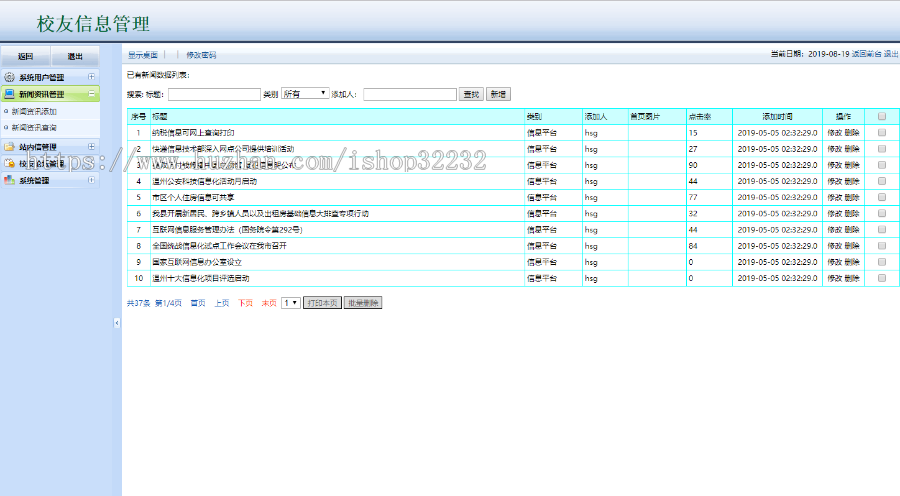Click the 查找 search button
The width and height of the screenshot is (900, 496).
coord(470,94)
